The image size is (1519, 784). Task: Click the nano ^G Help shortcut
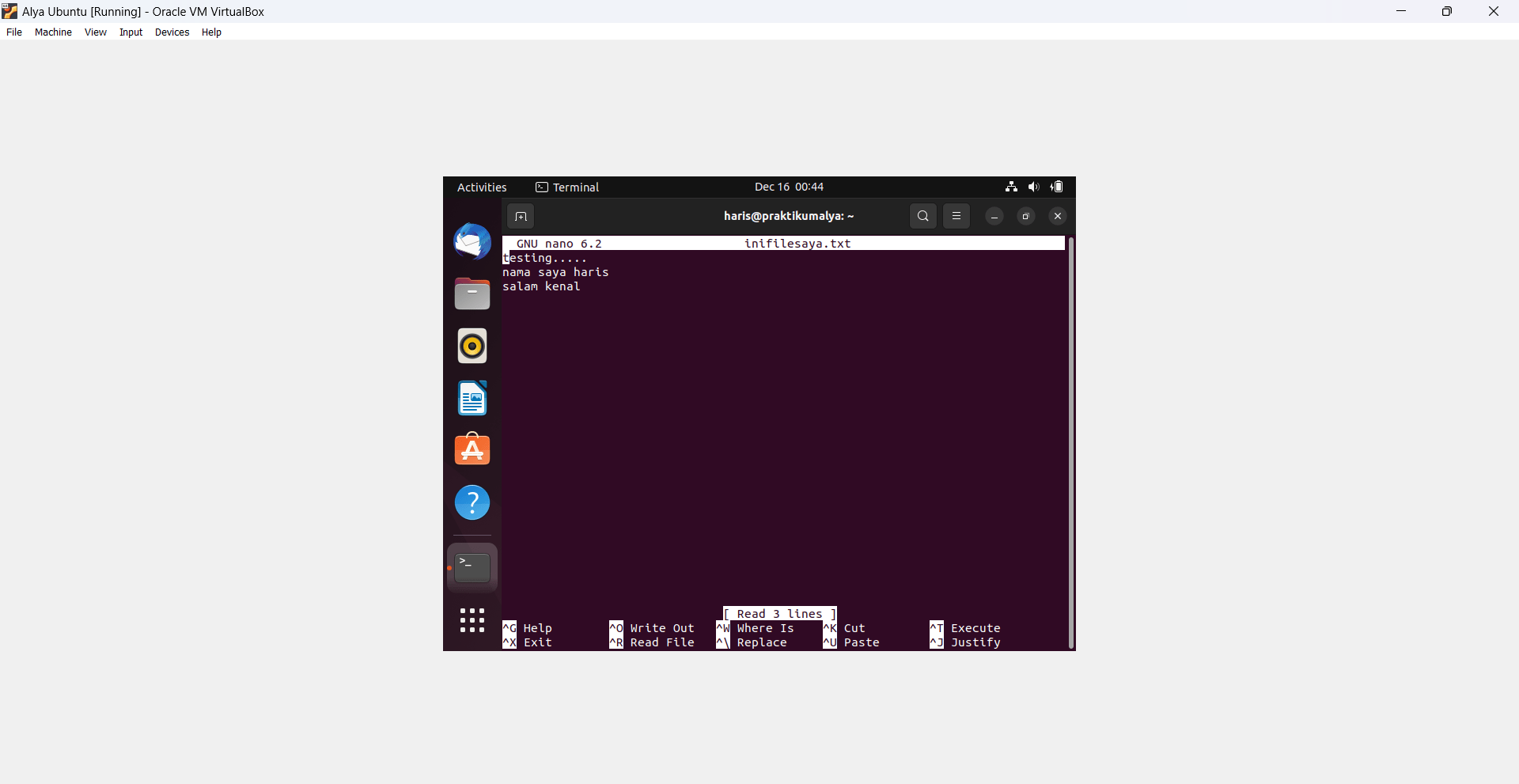tap(528, 628)
